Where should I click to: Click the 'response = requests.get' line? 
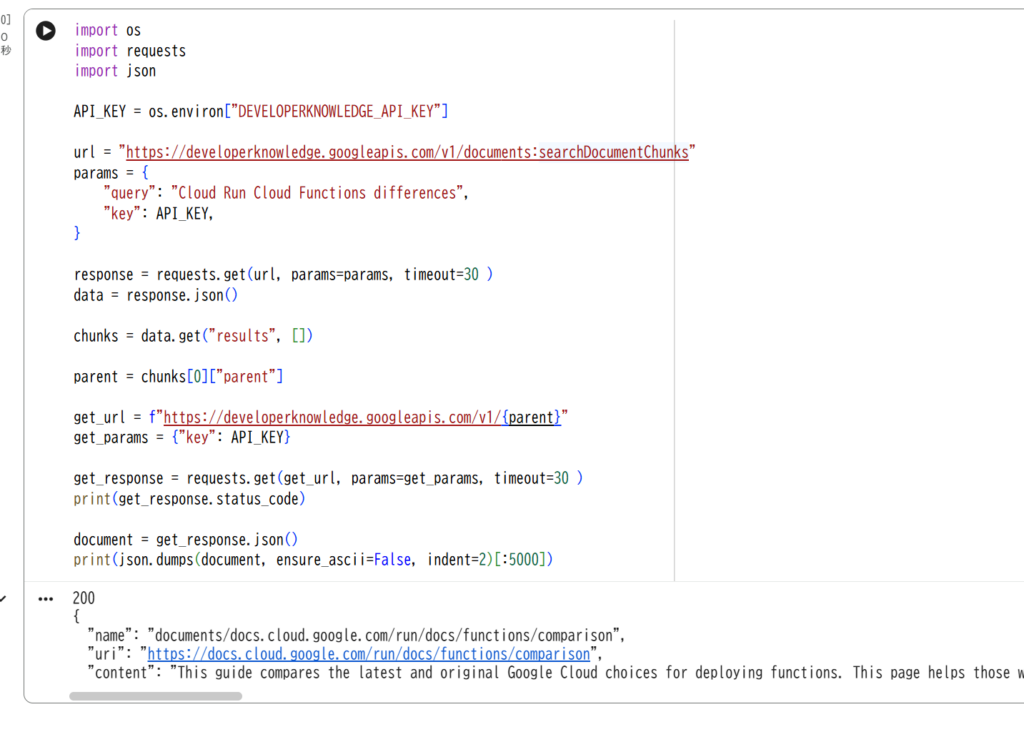click(283, 275)
